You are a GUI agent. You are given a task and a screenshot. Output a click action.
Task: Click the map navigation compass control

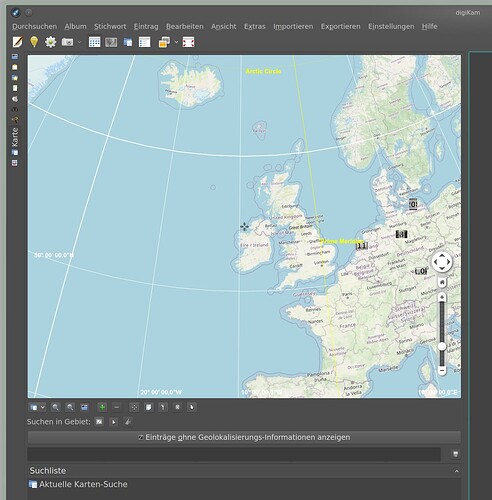442,262
